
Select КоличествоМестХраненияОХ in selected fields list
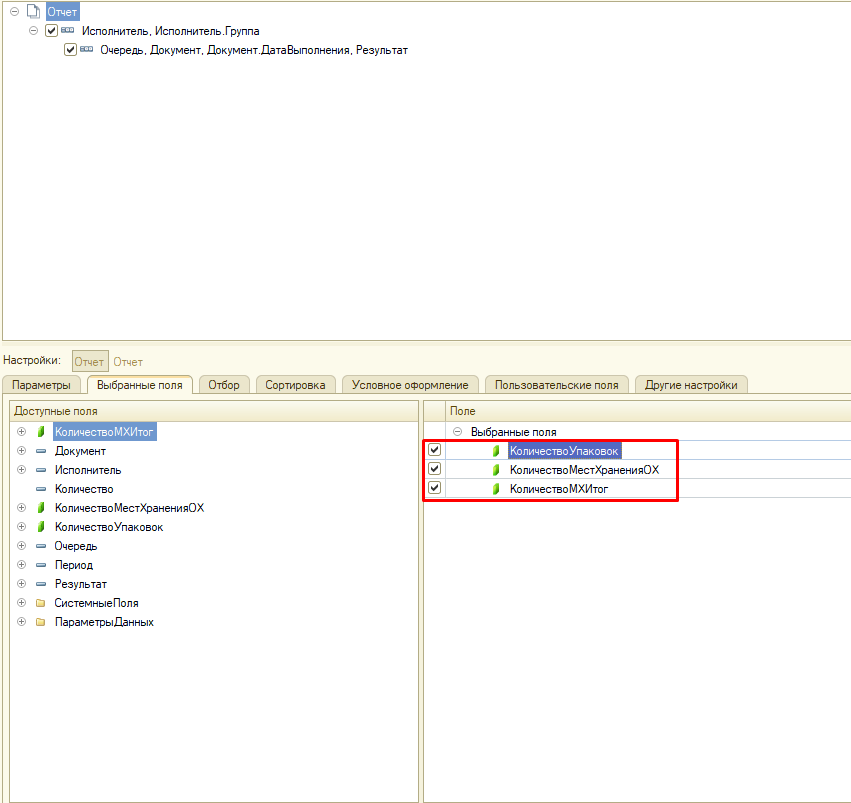coord(585,470)
